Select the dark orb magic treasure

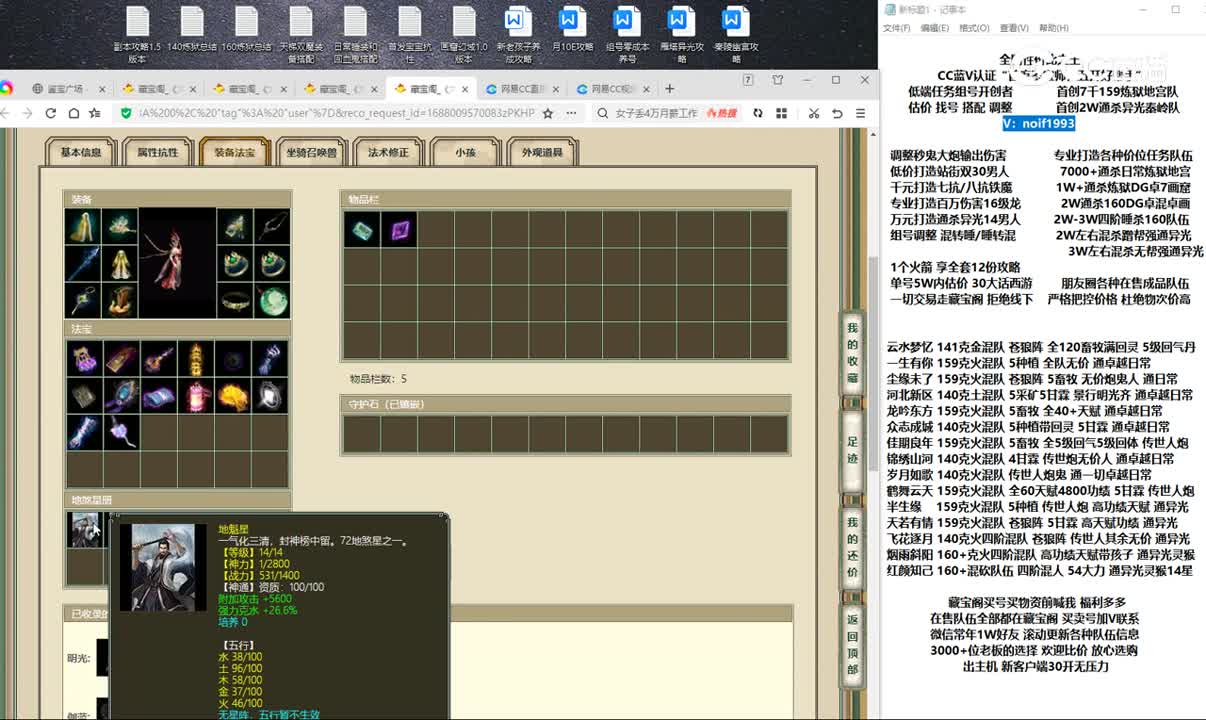pos(232,358)
